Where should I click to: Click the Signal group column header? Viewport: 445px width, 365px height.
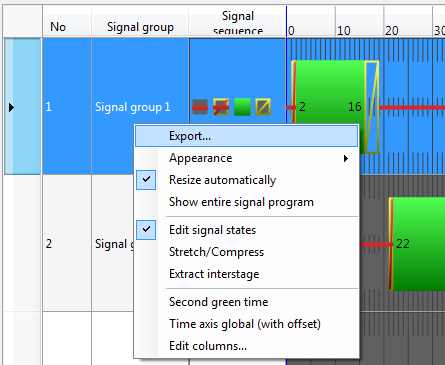(140, 27)
